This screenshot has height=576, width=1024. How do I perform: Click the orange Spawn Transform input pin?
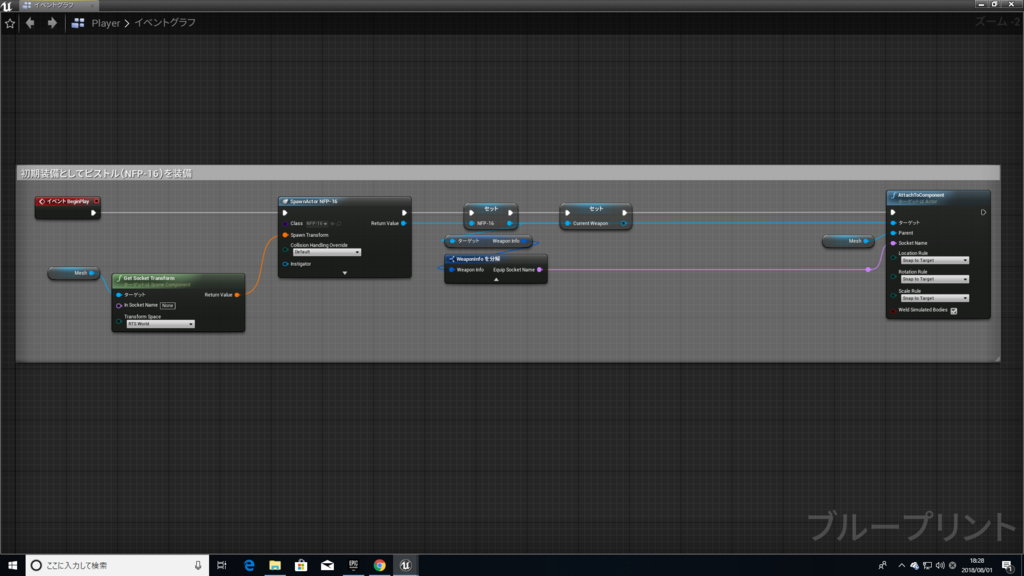285,235
